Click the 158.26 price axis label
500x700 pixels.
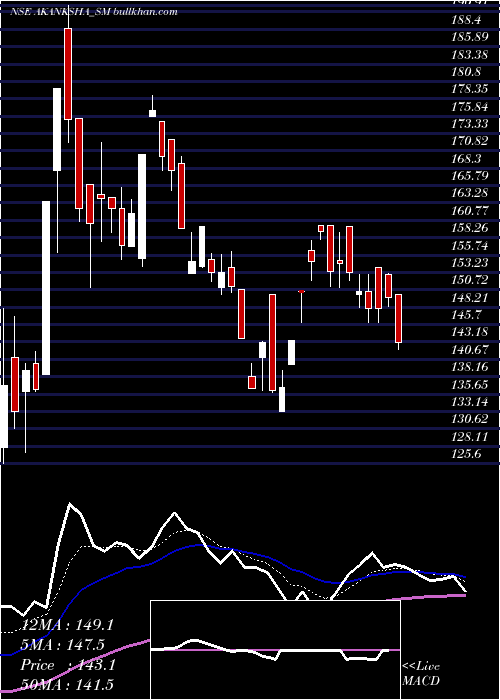pos(469,229)
